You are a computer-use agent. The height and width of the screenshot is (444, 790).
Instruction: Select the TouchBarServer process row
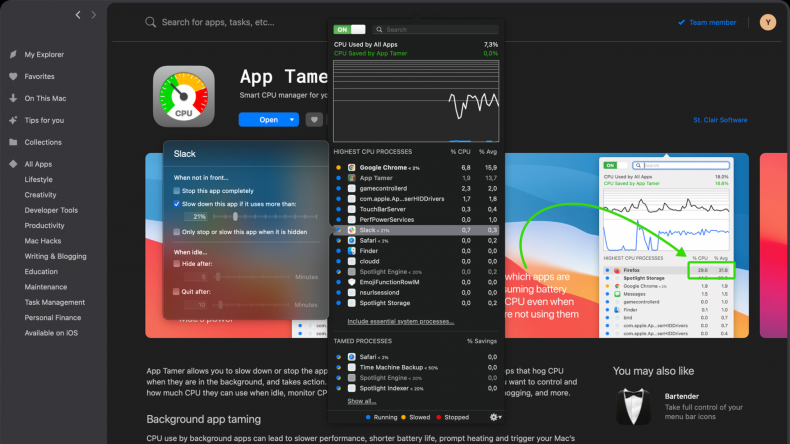pos(416,209)
